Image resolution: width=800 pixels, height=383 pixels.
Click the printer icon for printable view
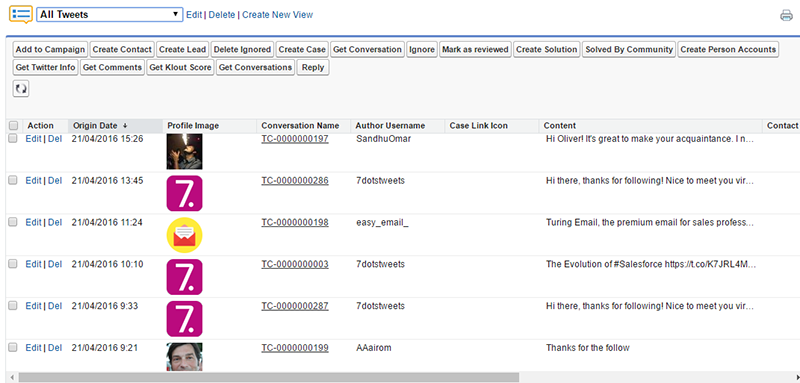[x=786, y=16]
